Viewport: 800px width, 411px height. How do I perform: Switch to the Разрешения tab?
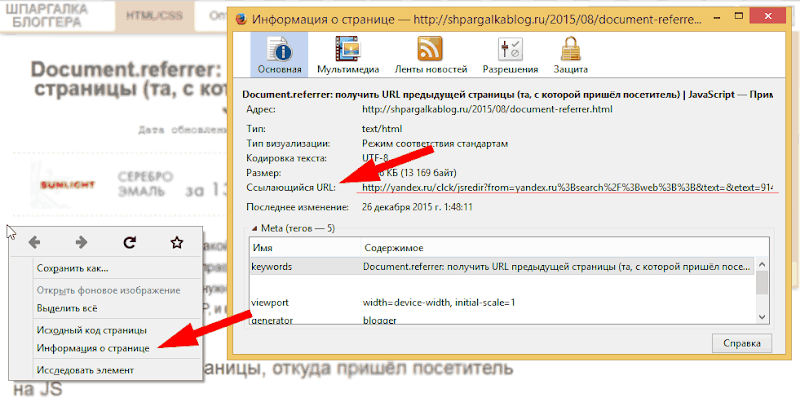click(x=510, y=55)
